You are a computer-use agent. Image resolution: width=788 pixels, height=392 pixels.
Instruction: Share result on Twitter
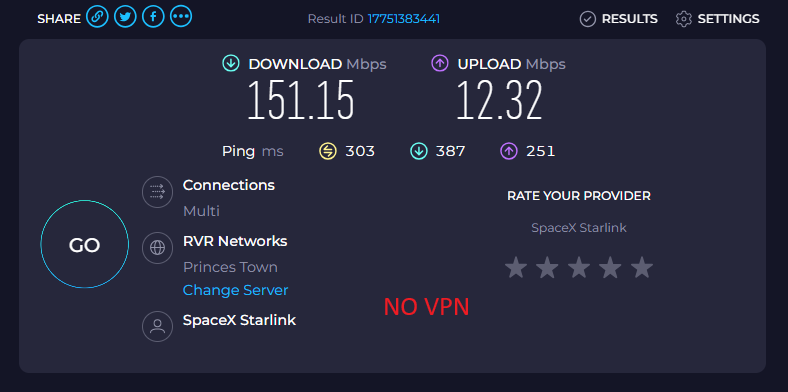click(x=125, y=18)
